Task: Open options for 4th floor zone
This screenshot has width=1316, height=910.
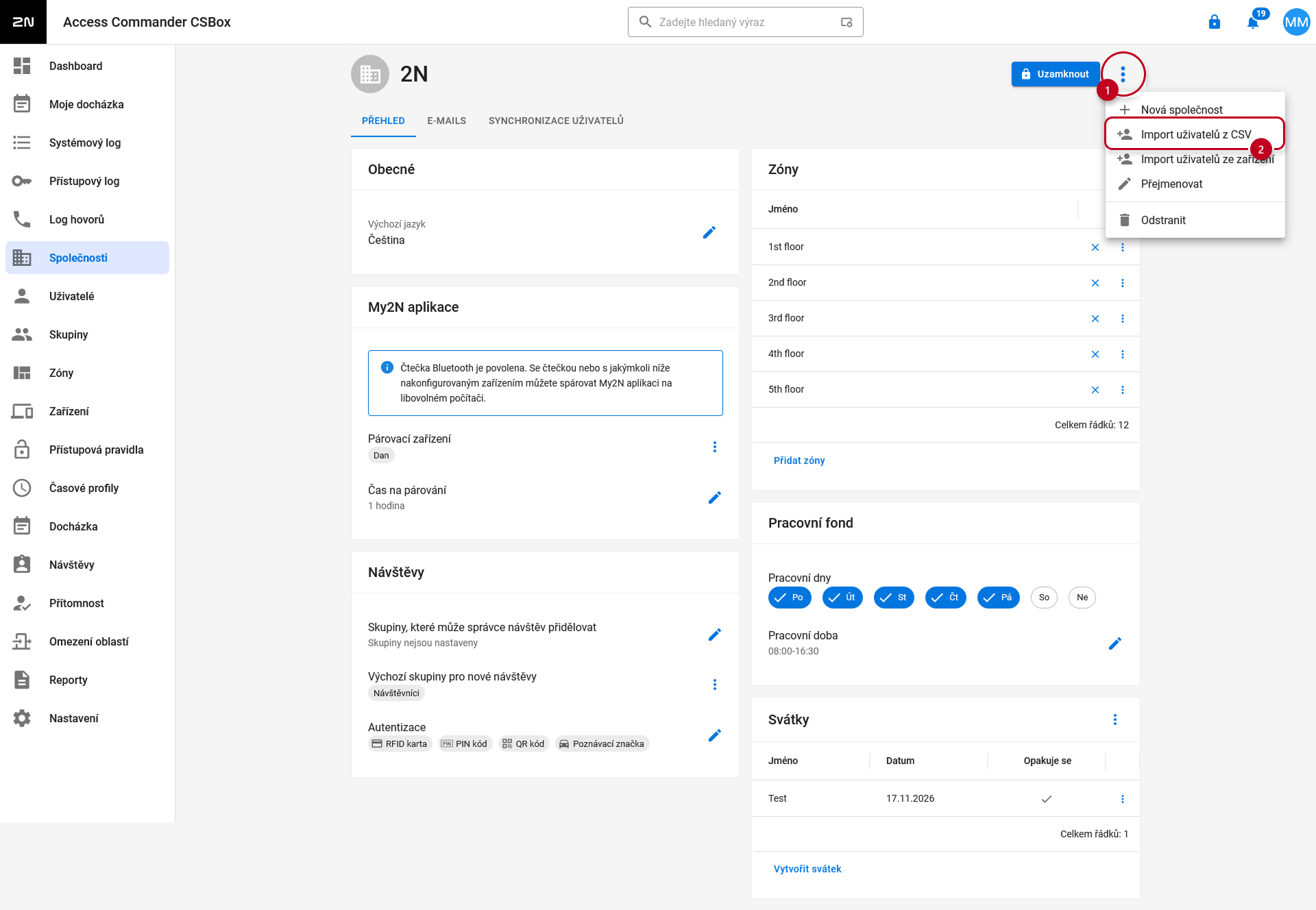Action: pos(1123,354)
